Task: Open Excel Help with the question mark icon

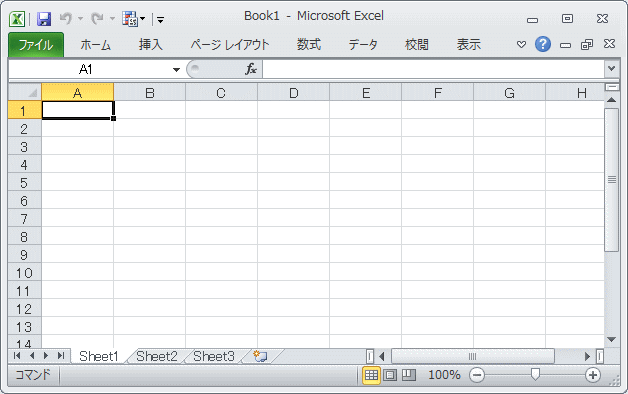Action: (x=543, y=44)
